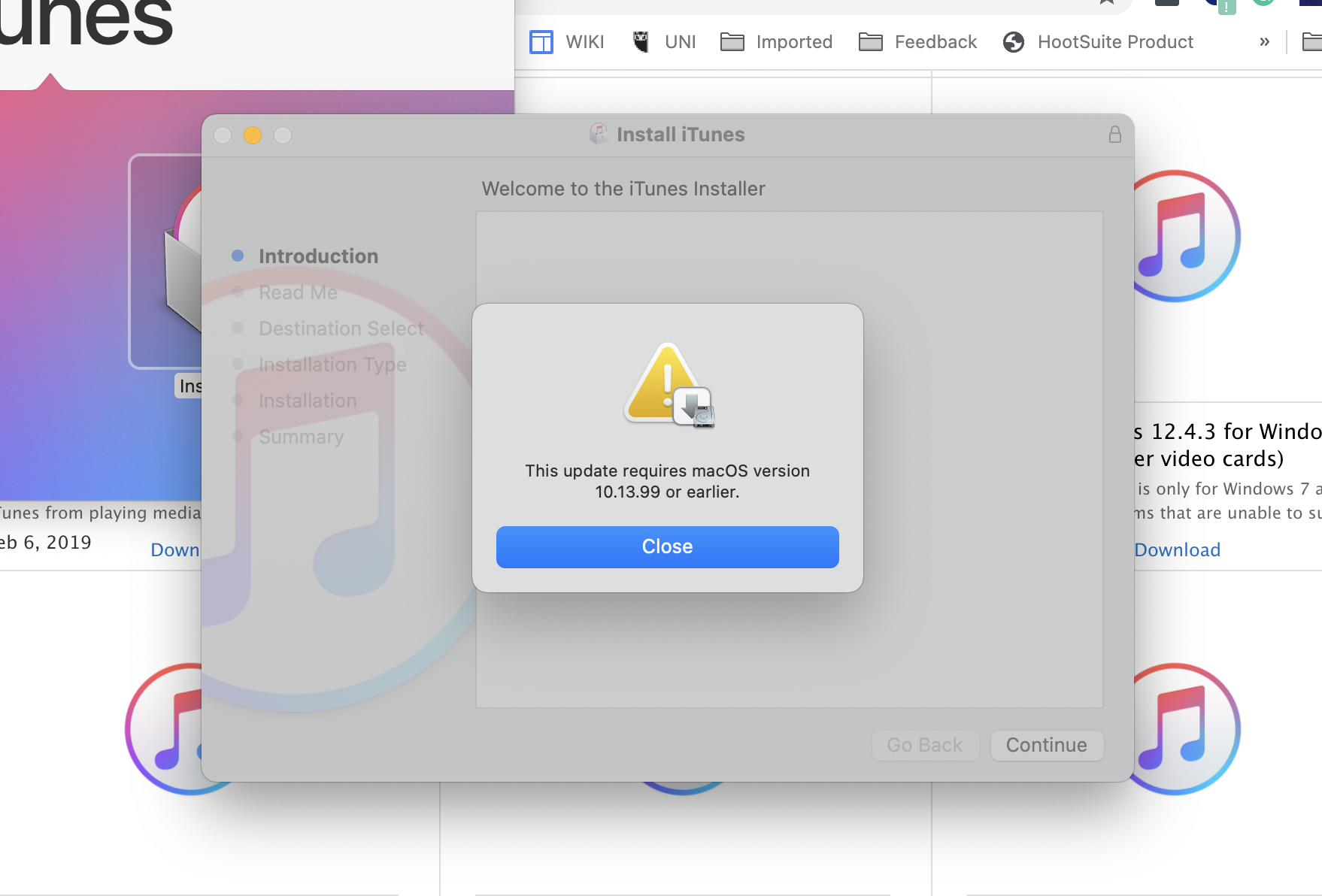Click the macOS version requirement message text
This screenshot has height=896, width=1322.
[x=668, y=481]
